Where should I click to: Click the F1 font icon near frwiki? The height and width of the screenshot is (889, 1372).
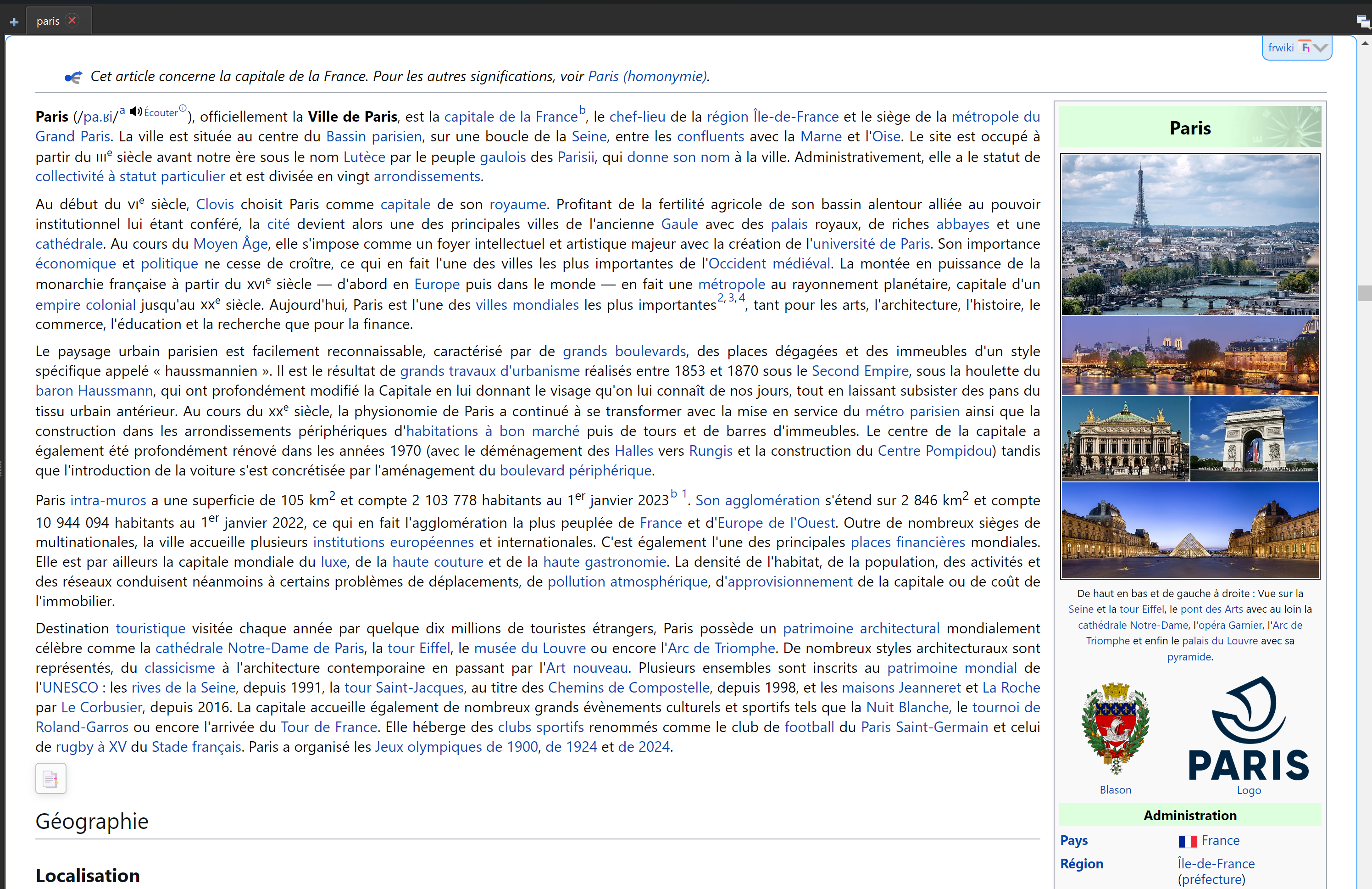(1305, 47)
